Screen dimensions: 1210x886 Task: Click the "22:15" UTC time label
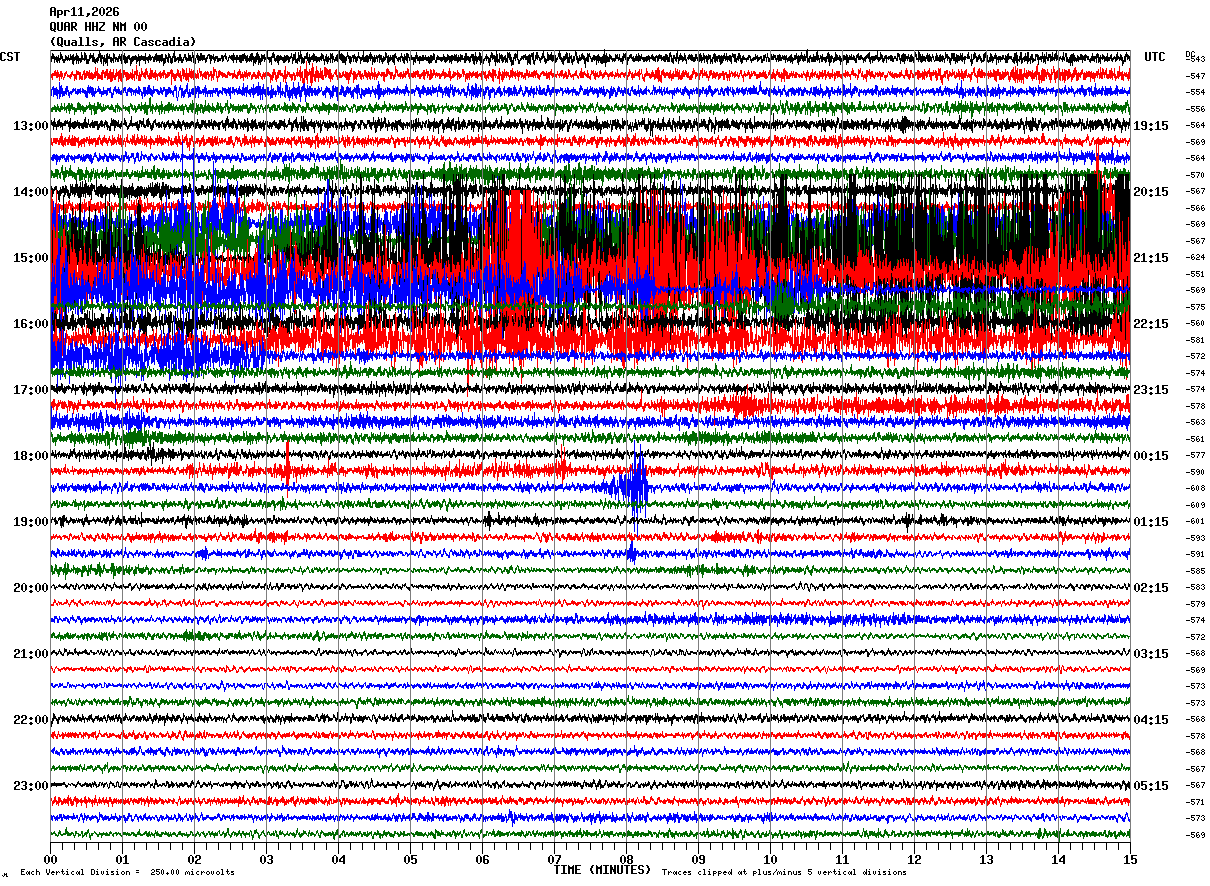tap(1151, 324)
